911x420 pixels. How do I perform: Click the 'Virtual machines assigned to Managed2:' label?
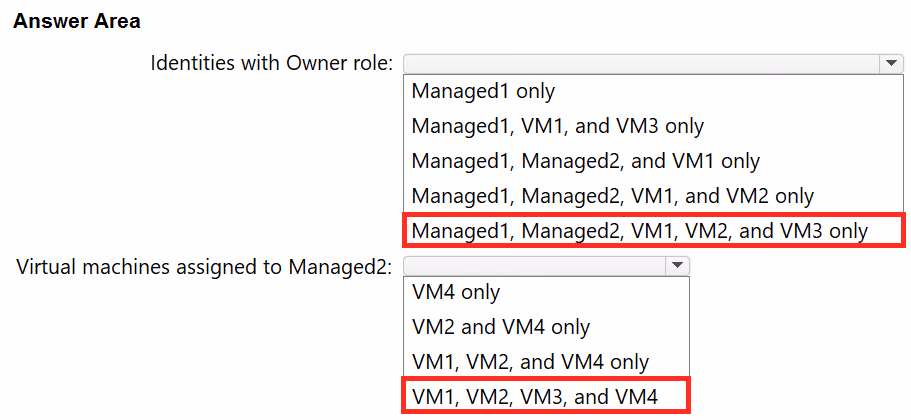[205, 266]
